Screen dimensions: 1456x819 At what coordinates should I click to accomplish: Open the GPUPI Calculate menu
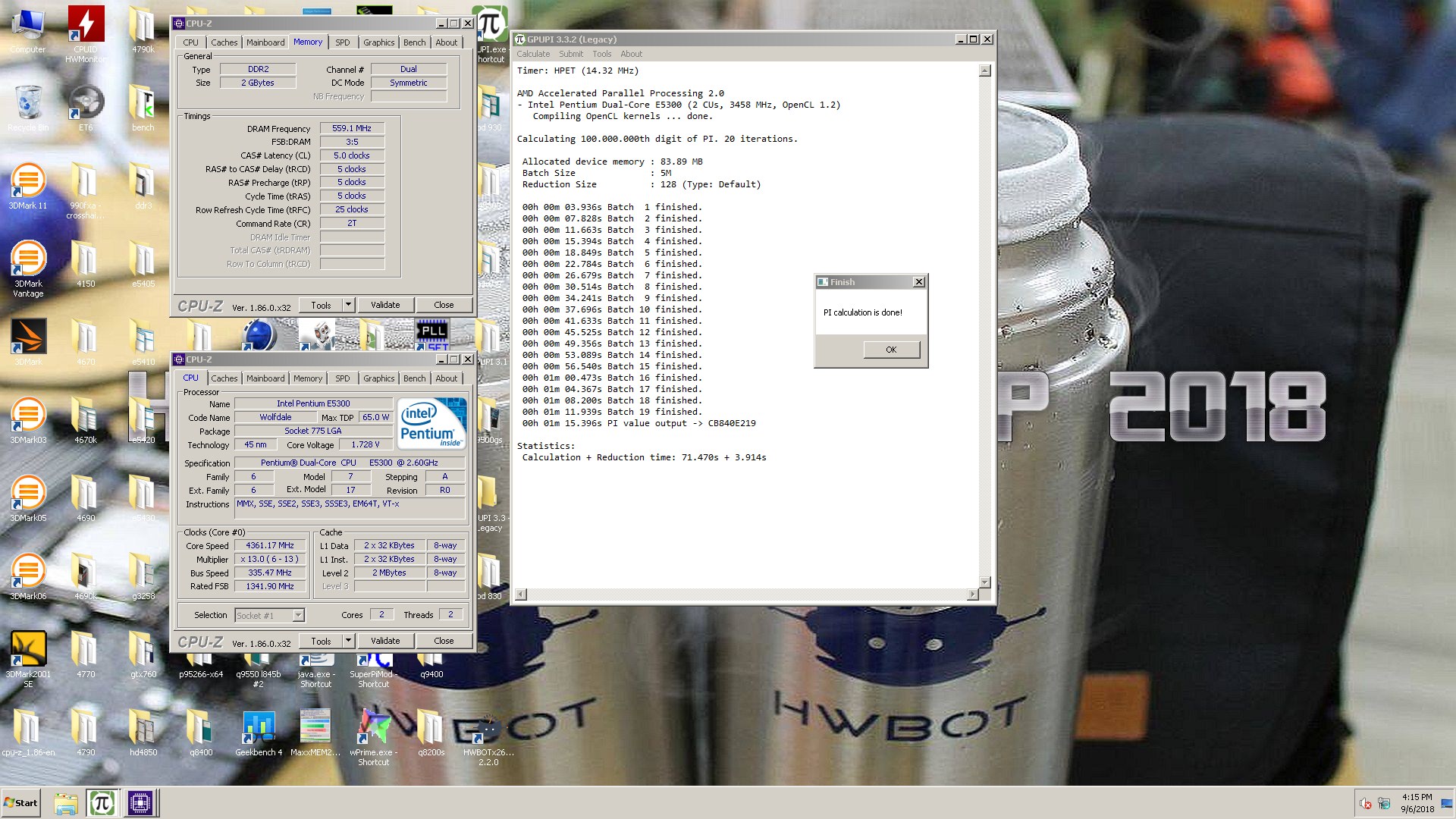tap(533, 54)
